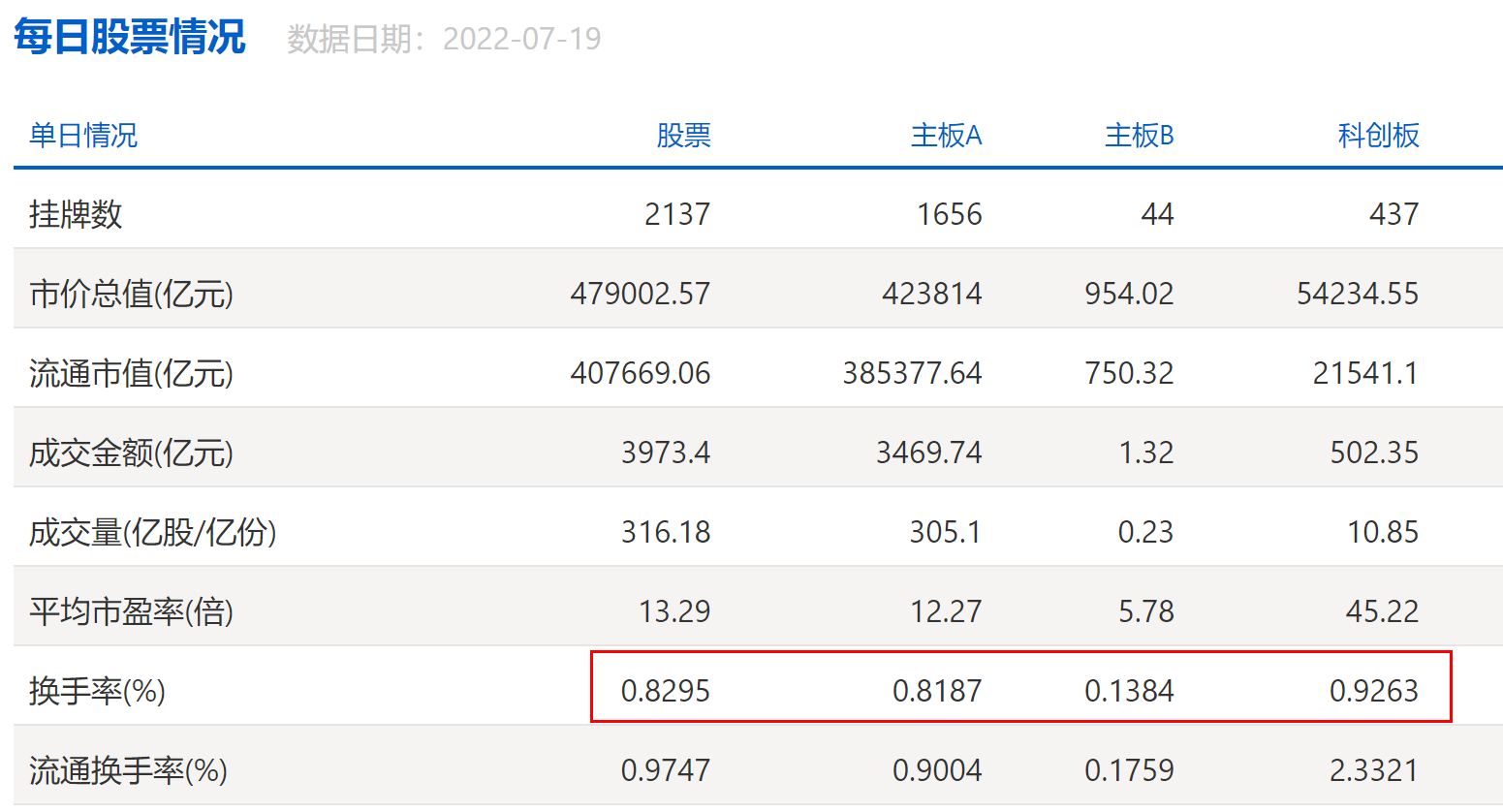Click turnover rate 0.8187
Image resolution: width=1503 pixels, height=812 pixels.
pos(937,691)
